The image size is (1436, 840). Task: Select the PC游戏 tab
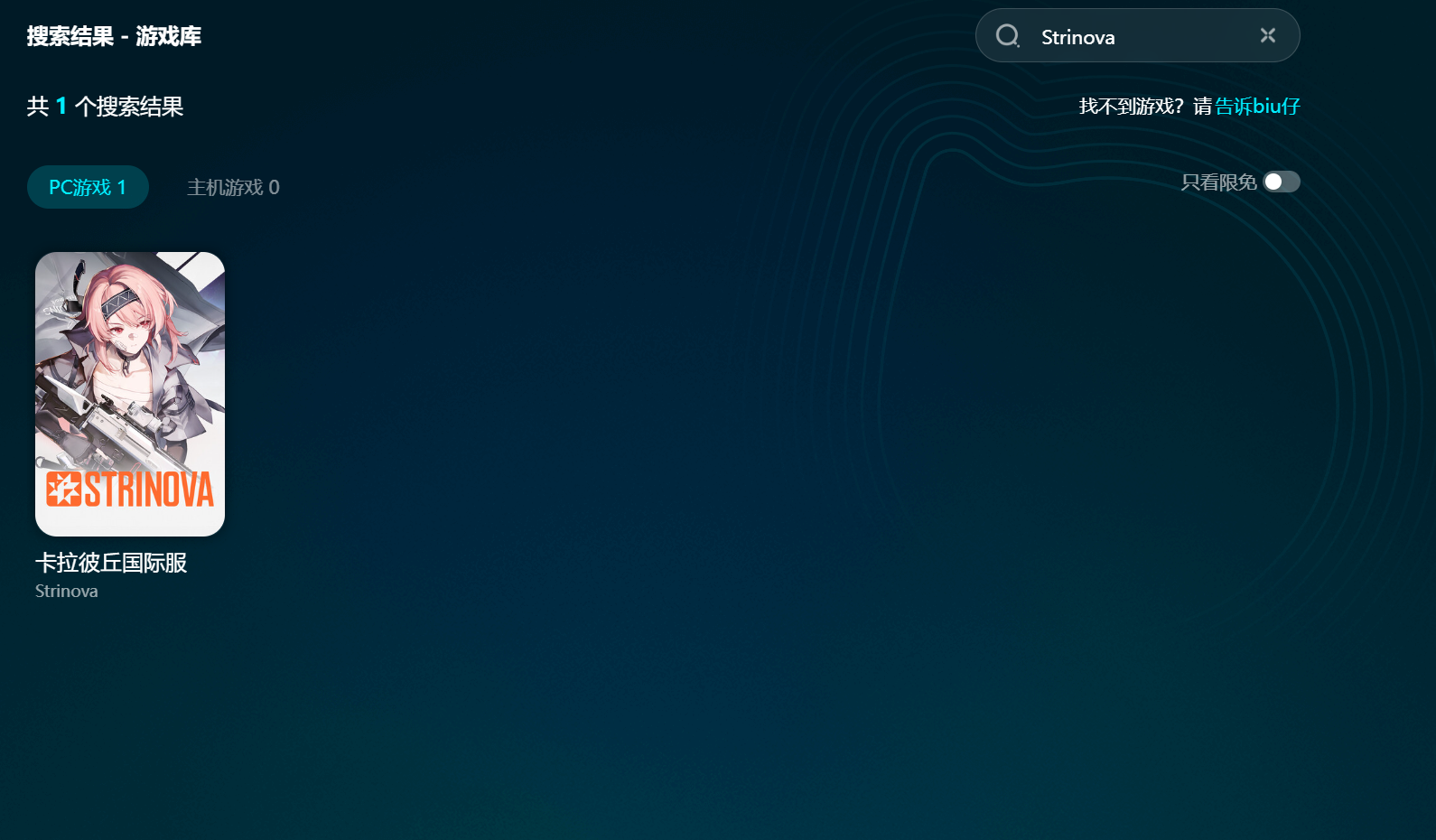pos(88,187)
